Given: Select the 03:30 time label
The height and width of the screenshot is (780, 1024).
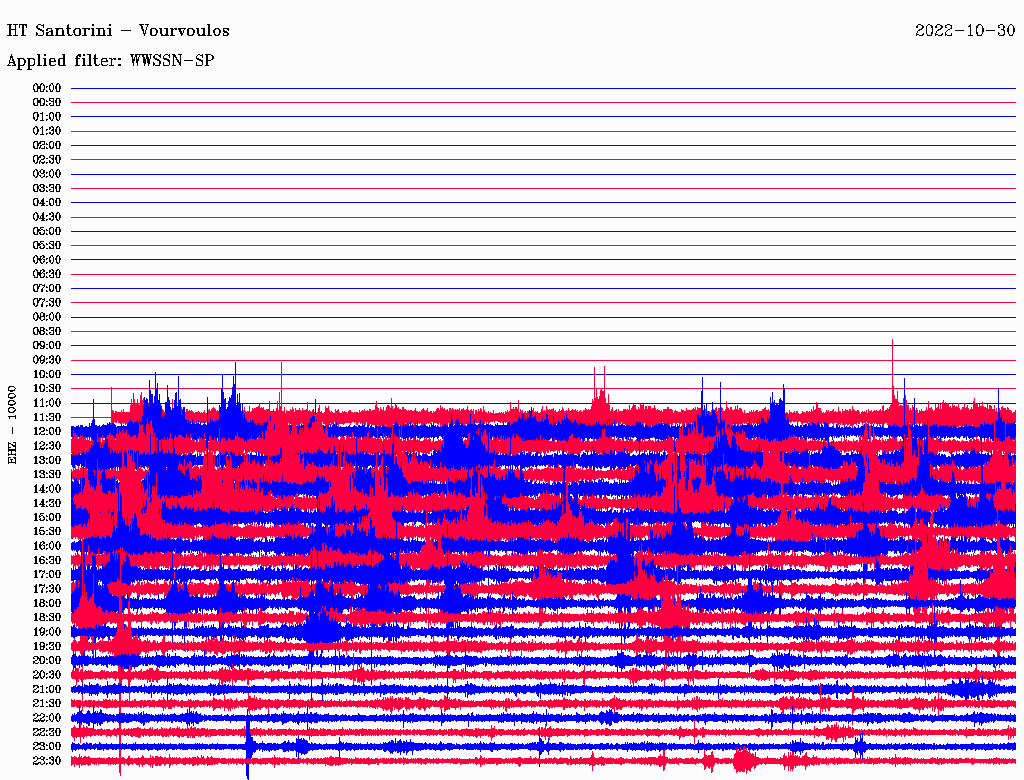Looking at the screenshot, I should 47,188.
